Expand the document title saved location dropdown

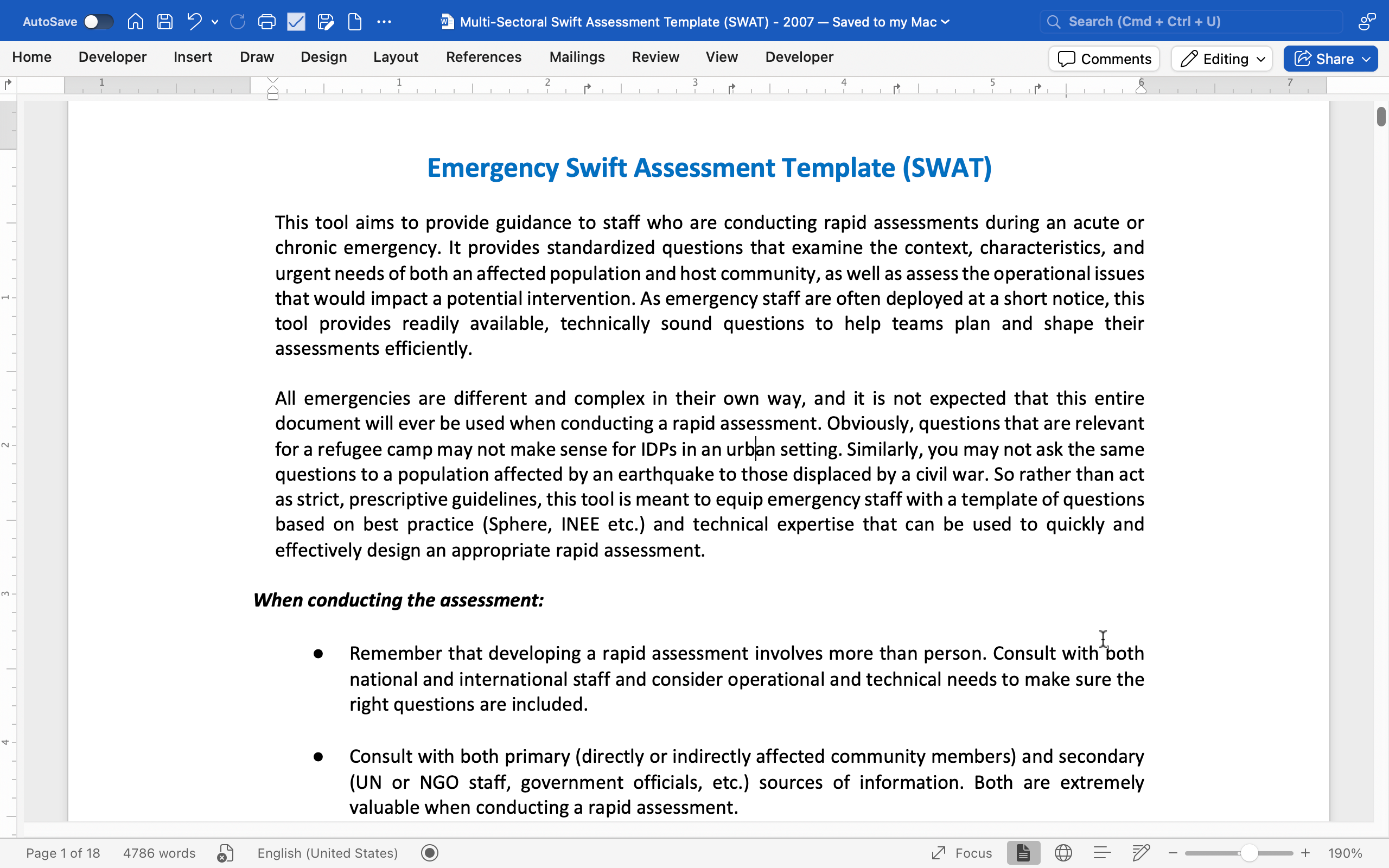coord(945,22)
